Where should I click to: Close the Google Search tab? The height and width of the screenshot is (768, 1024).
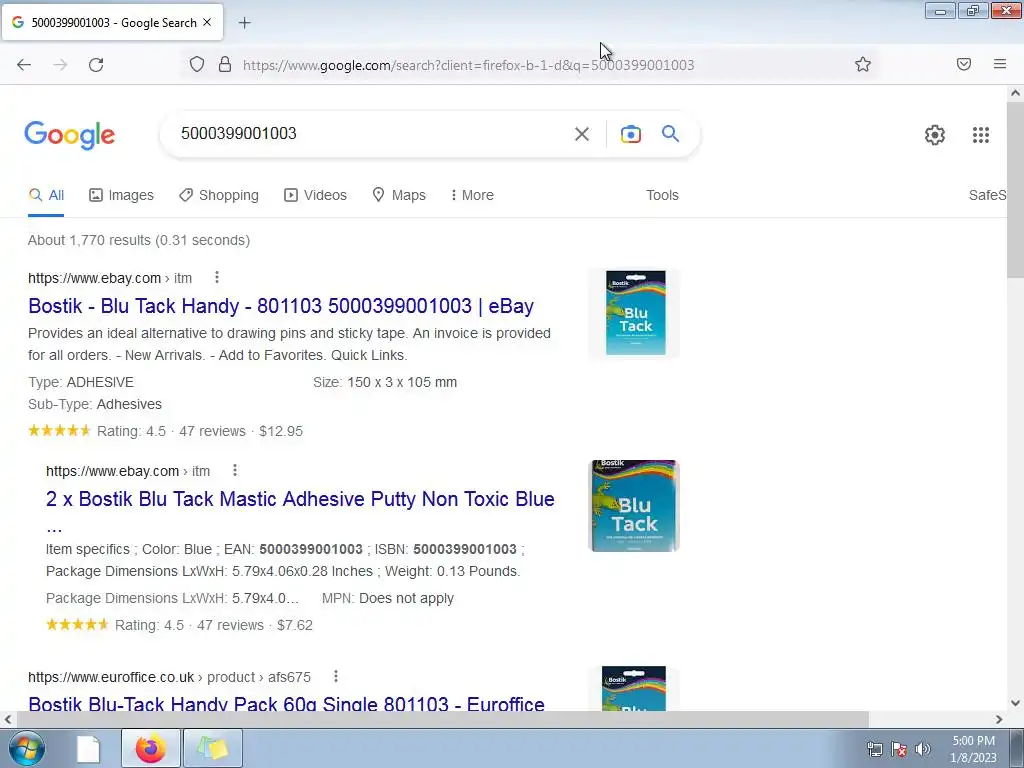207,22
